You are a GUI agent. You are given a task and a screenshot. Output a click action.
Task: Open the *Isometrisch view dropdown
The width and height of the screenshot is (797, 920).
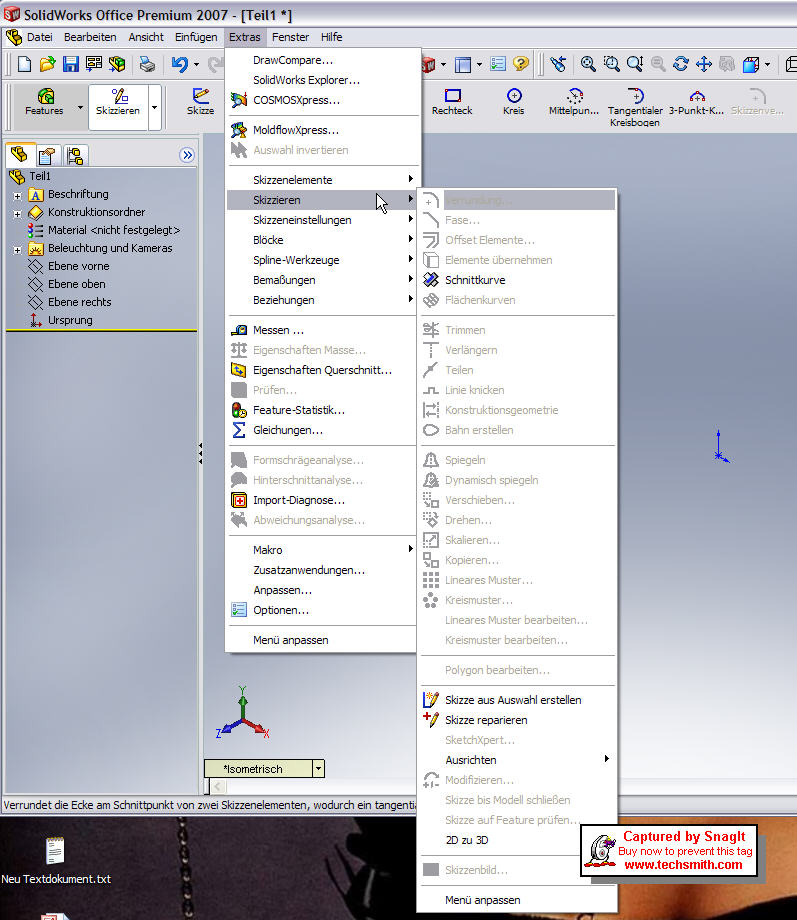coord(319,768)
